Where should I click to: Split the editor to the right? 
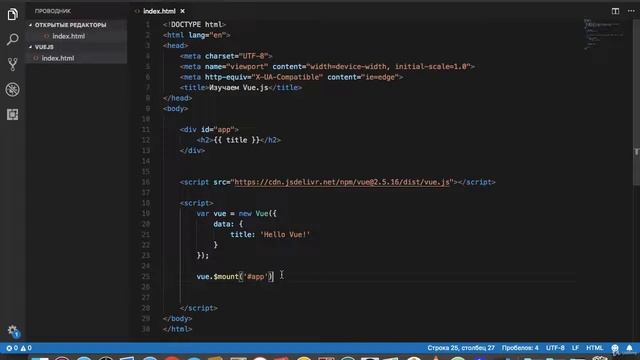pyautogui.click(x=615, y=11)
